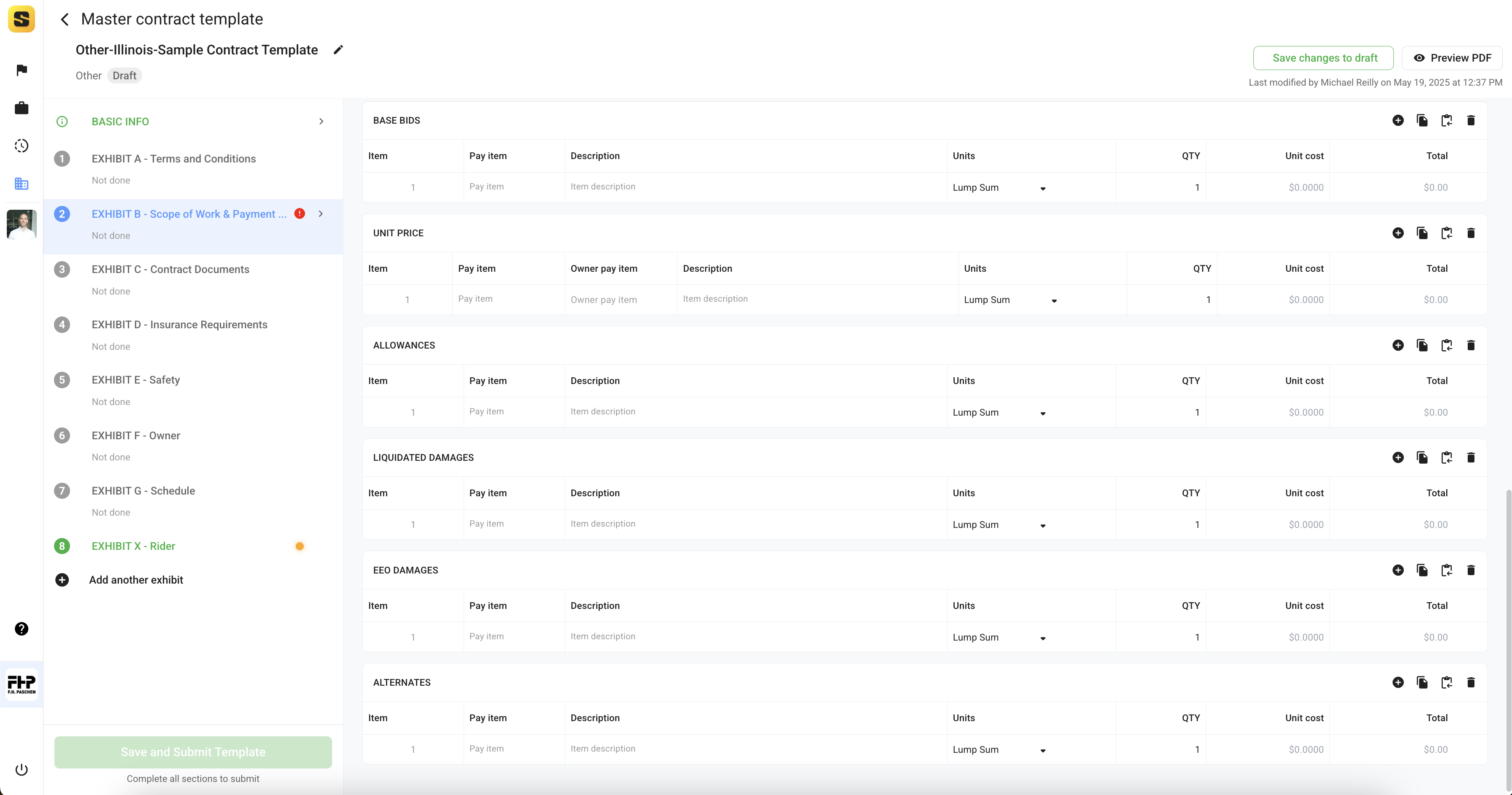Delete the UNIT PRICE table
The width and height of the screenshot is (1512, 795).
click(1471, 233)
